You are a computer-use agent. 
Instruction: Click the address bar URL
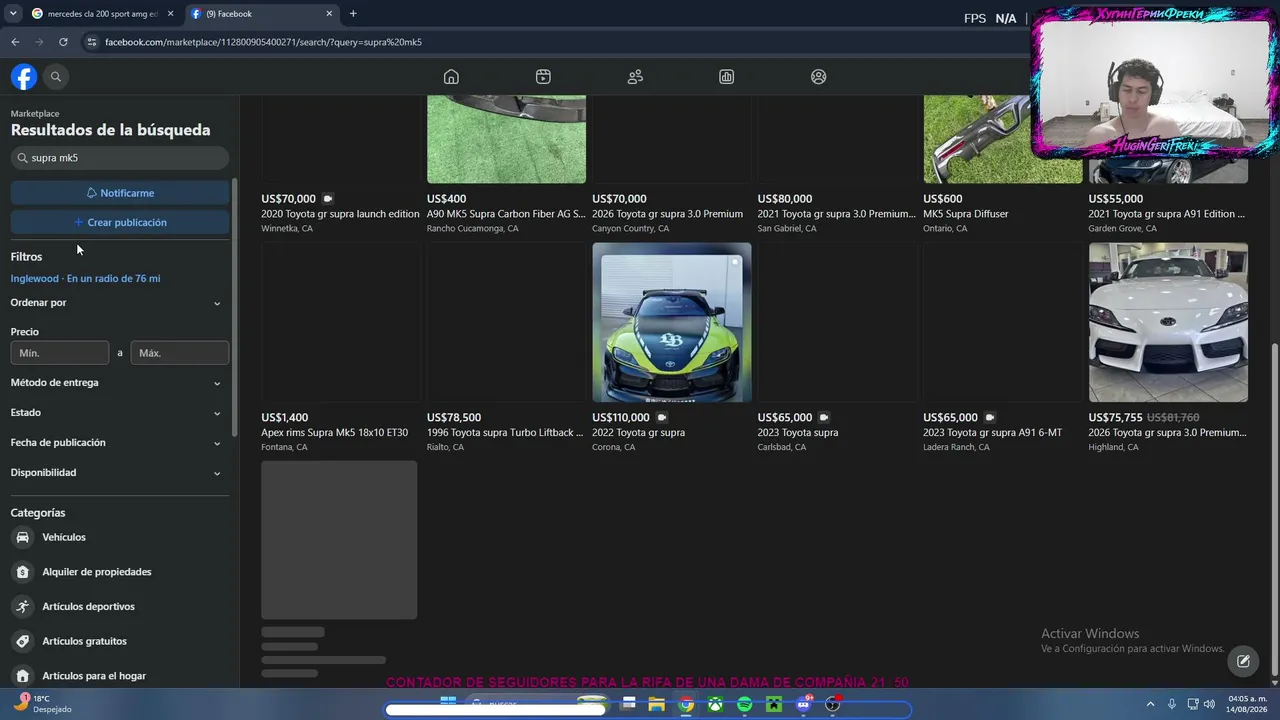click(x=263, y=42)
